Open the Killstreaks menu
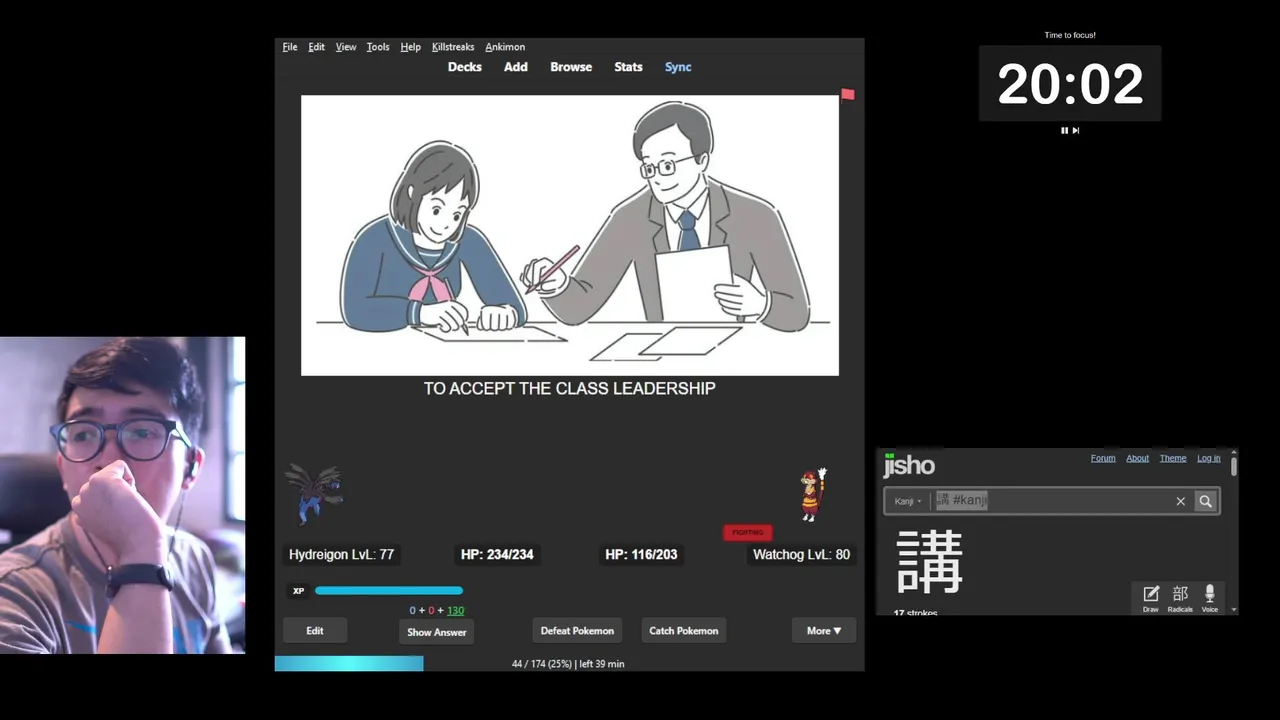 tap(453, 47)
